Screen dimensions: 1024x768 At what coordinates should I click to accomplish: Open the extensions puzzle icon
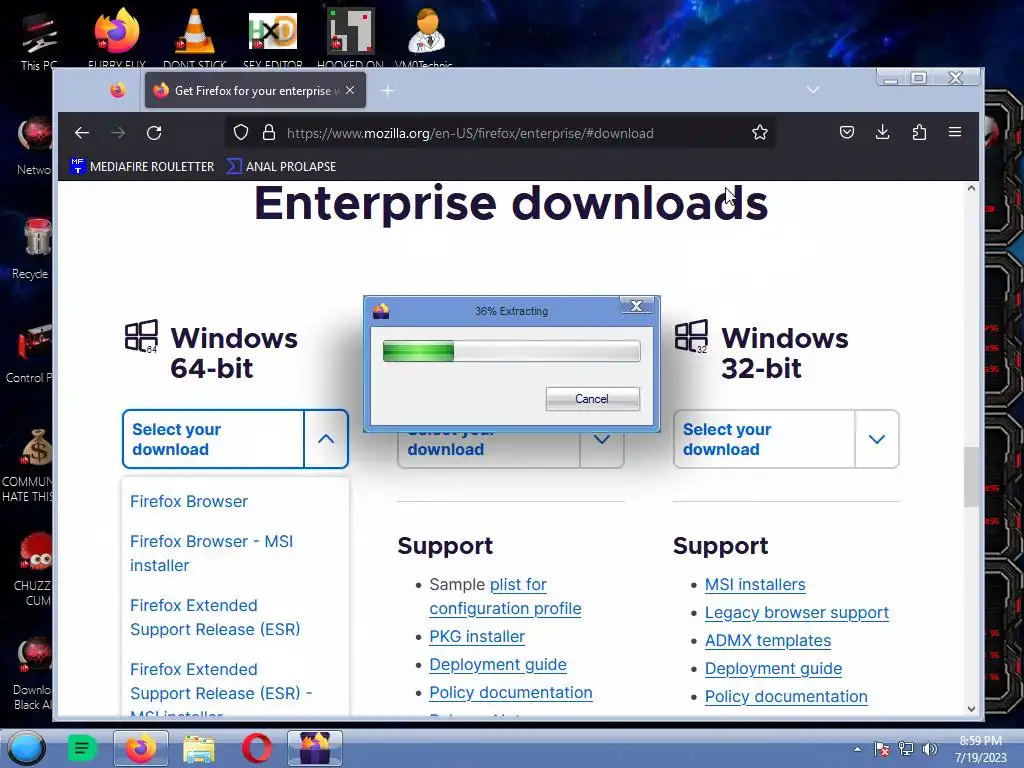919,133
